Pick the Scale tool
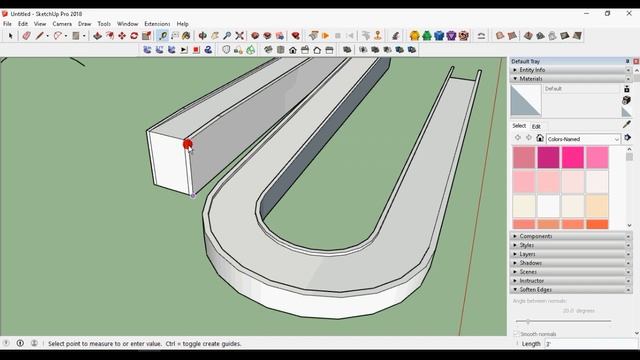Image resolution: width=640 pixels, height=360 pixels. pyautogui.click(x=146, y=36)
